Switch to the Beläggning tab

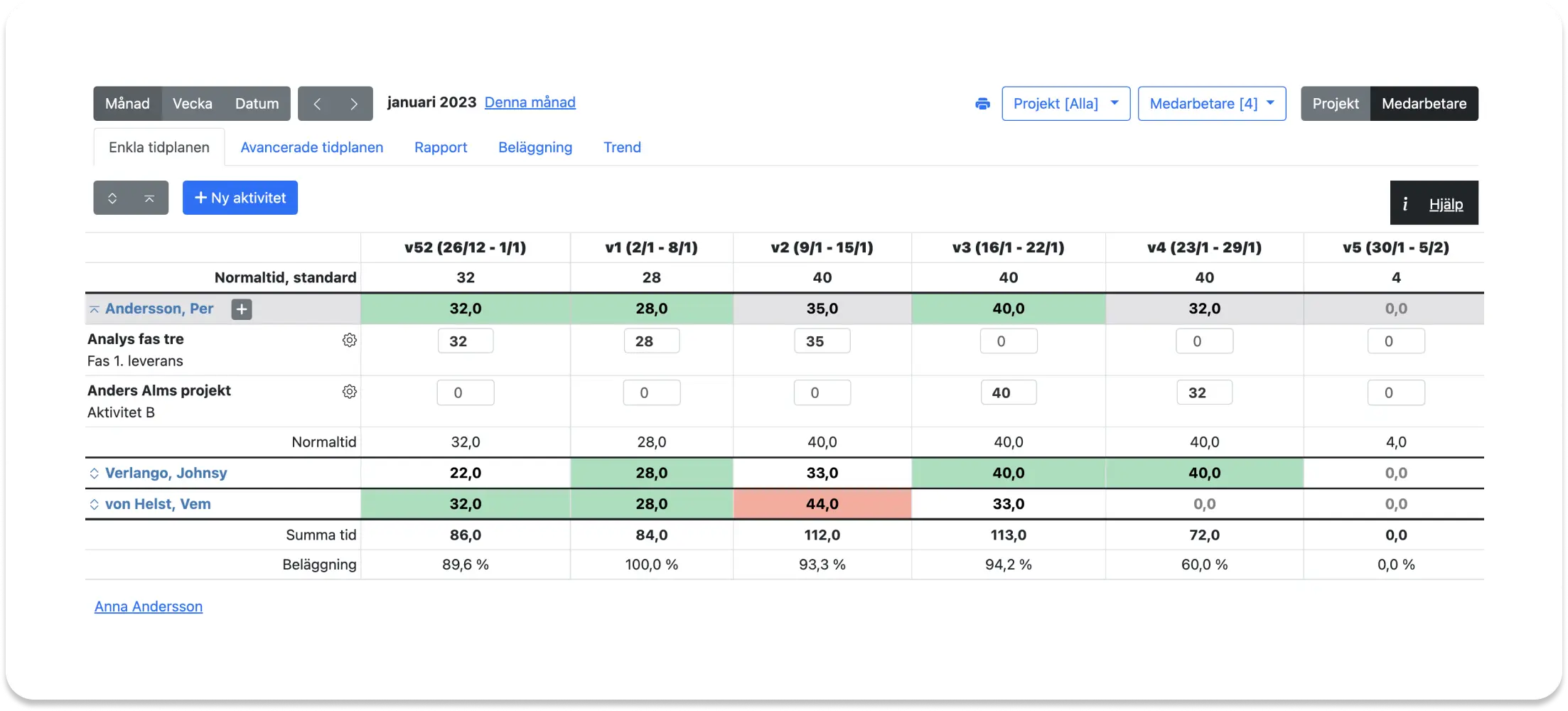535,147
